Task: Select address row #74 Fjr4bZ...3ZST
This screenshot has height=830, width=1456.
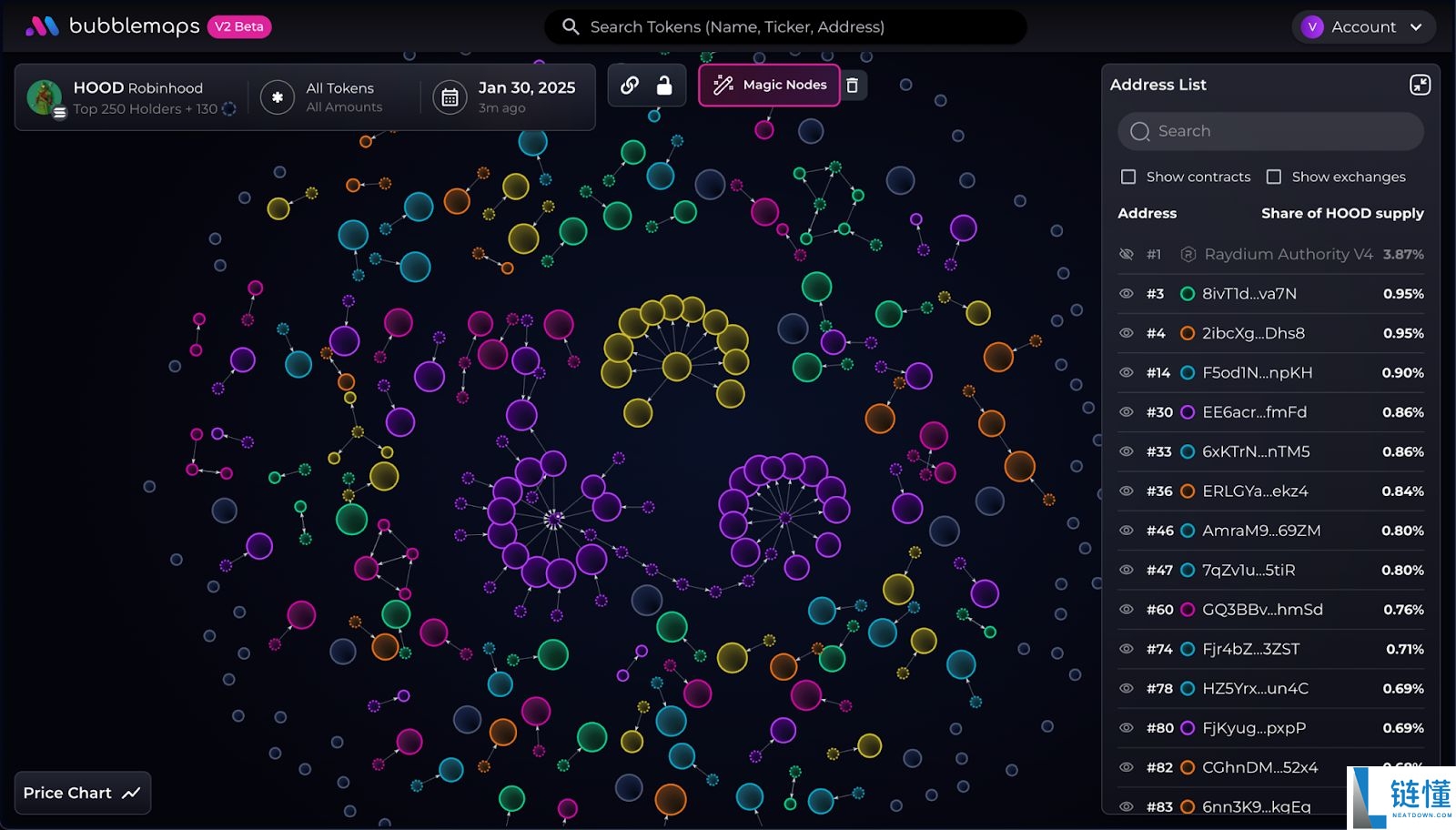Action: [1270, 649]
